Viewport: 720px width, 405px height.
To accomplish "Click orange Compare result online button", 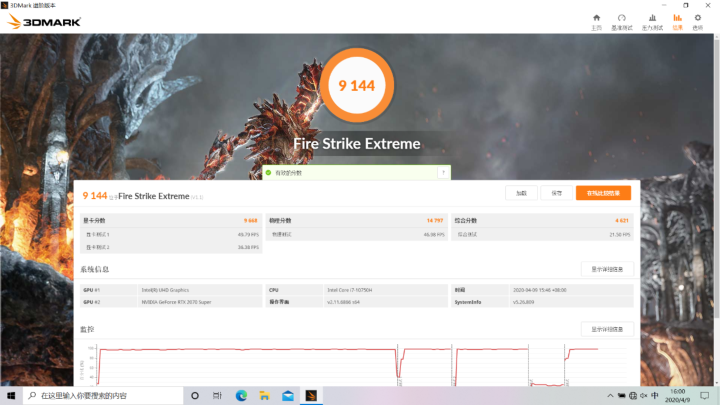I will point(603,193).
